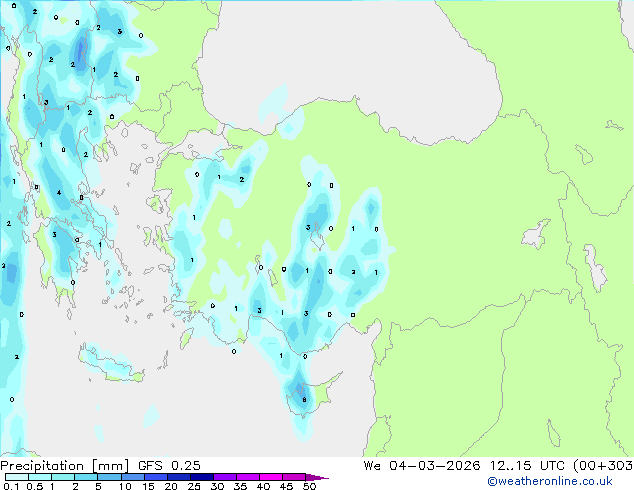Pick the 45–50 mm legend swatch
The image size is (634, 490).
coord(294,477)
